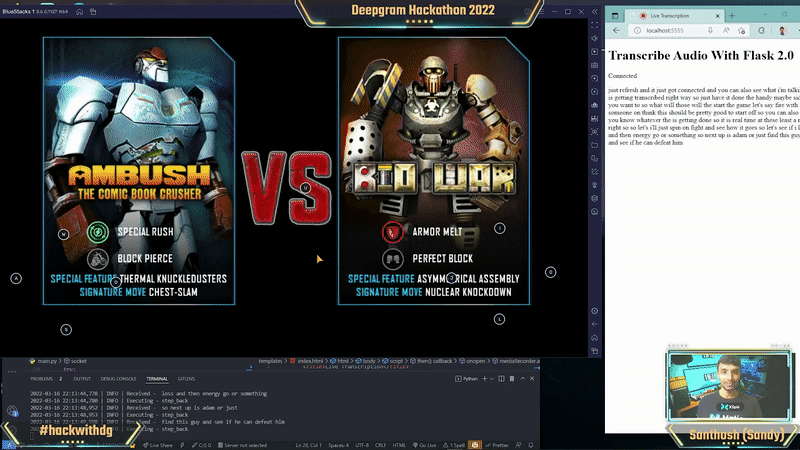The height and width of the screenshot is (450, 800).
Task: Click the read aloud icon in Edge
Action: (726, 31)
